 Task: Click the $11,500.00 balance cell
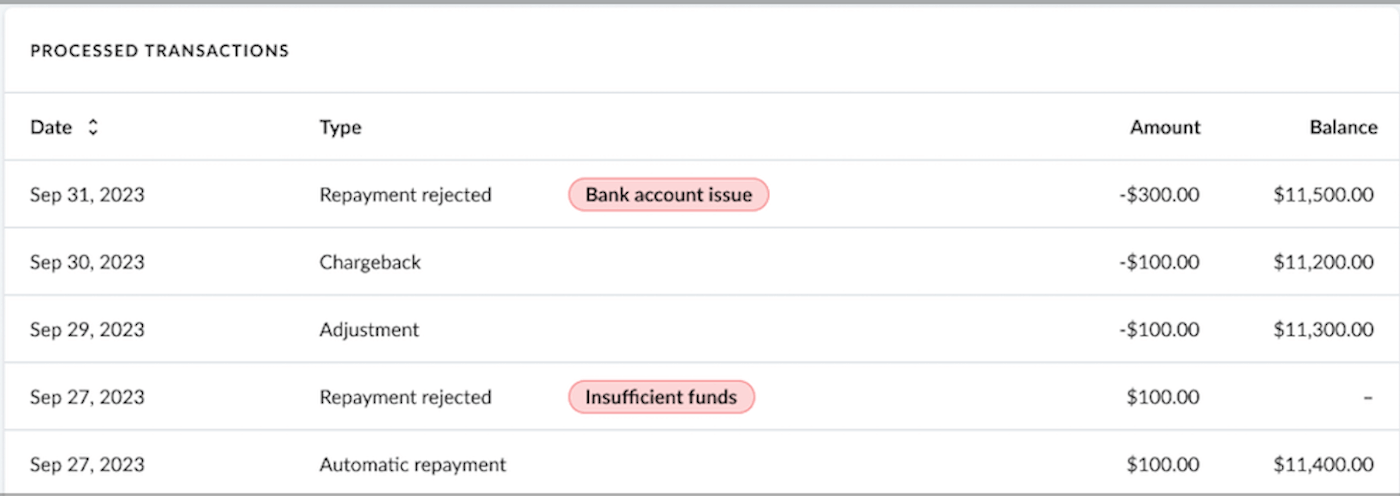[1323, 195]
